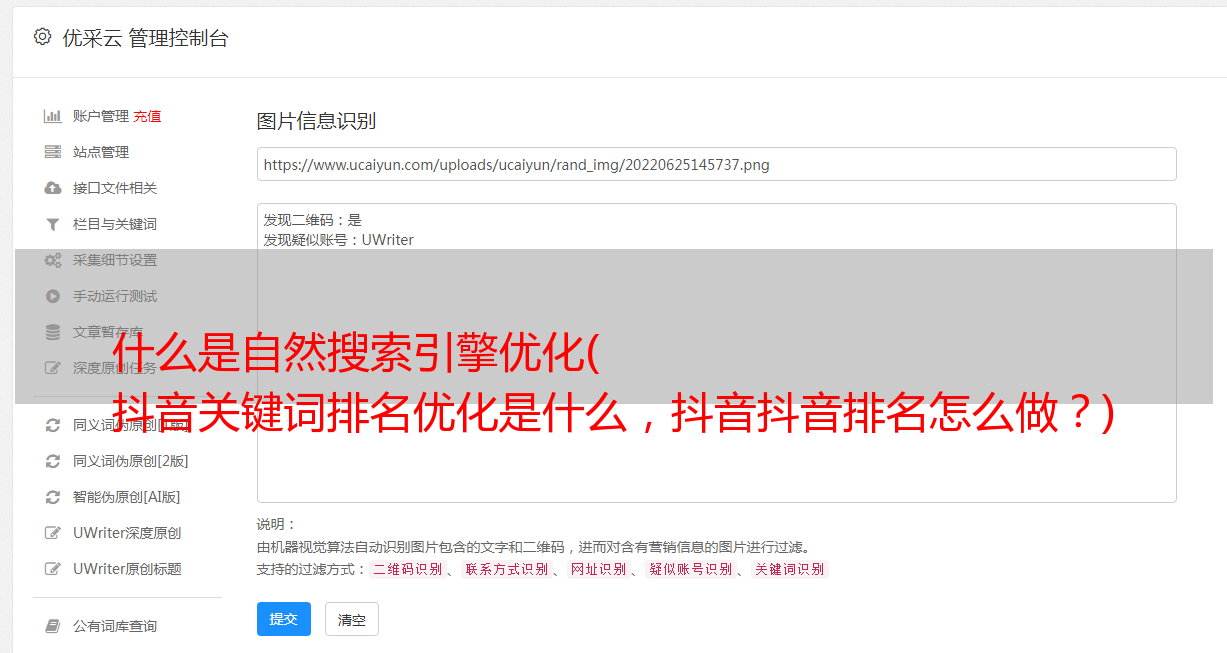Click the cloud upload icon beside 接口文件相关

53,188
